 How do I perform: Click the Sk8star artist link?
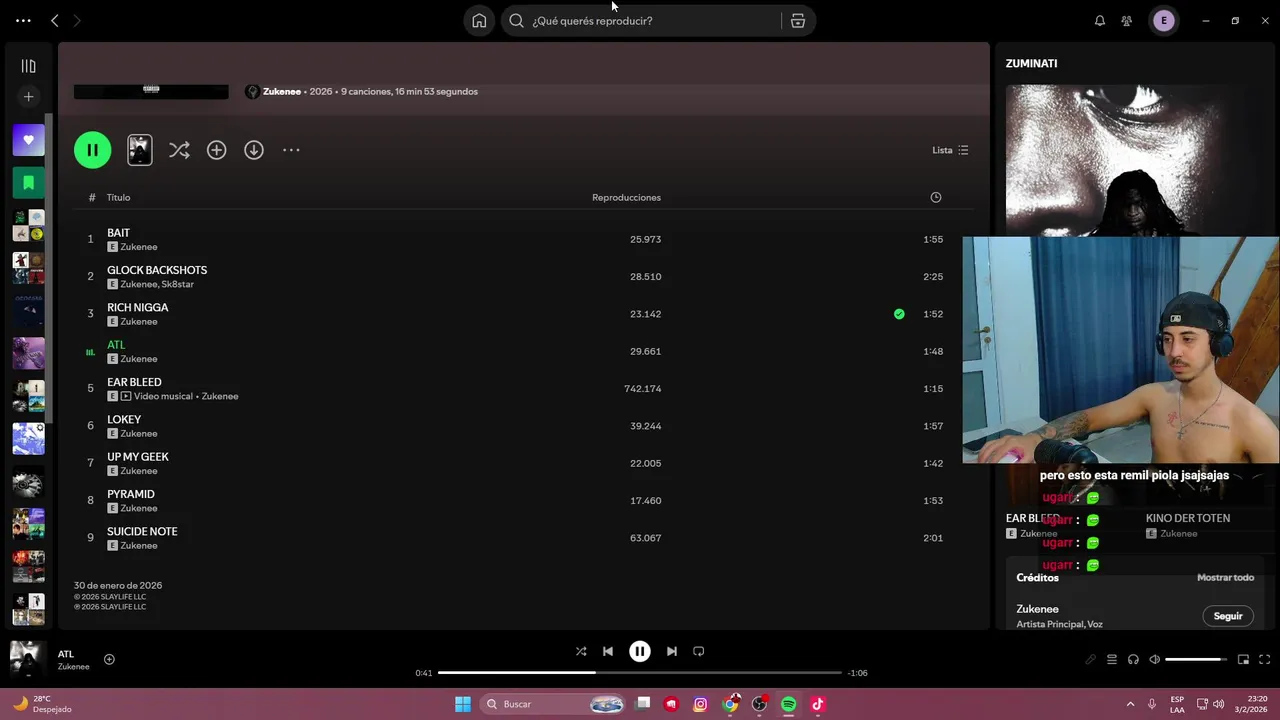point(178,284)
